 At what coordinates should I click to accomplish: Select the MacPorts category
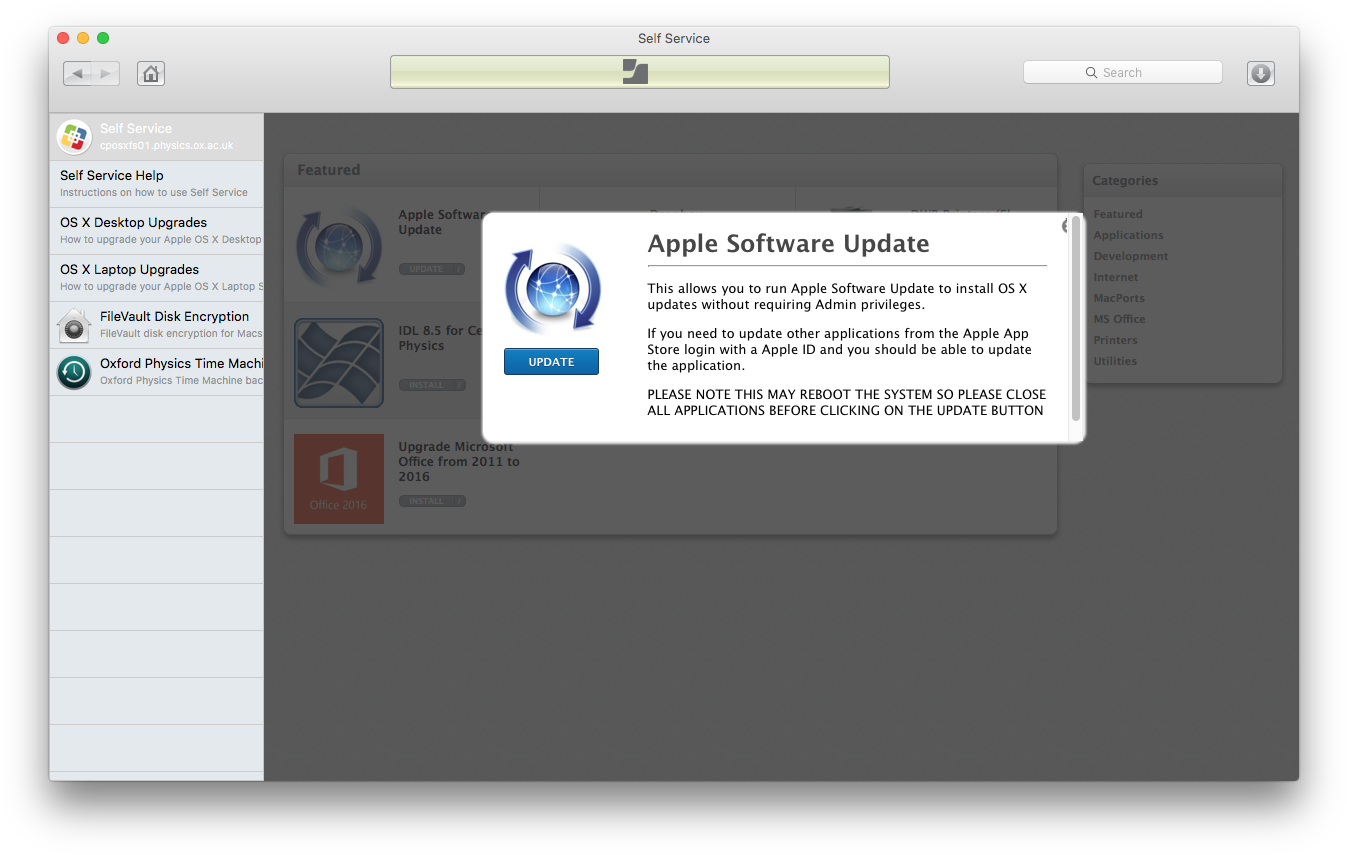coord(1119,298)
